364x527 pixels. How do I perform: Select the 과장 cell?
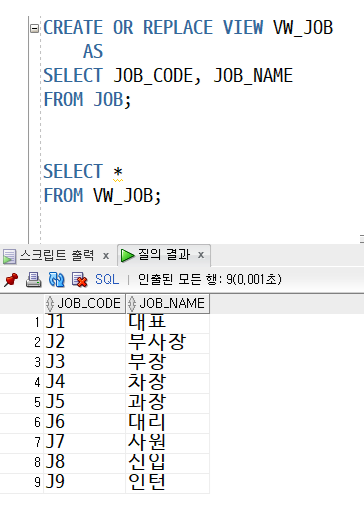(x=168, y=403)
